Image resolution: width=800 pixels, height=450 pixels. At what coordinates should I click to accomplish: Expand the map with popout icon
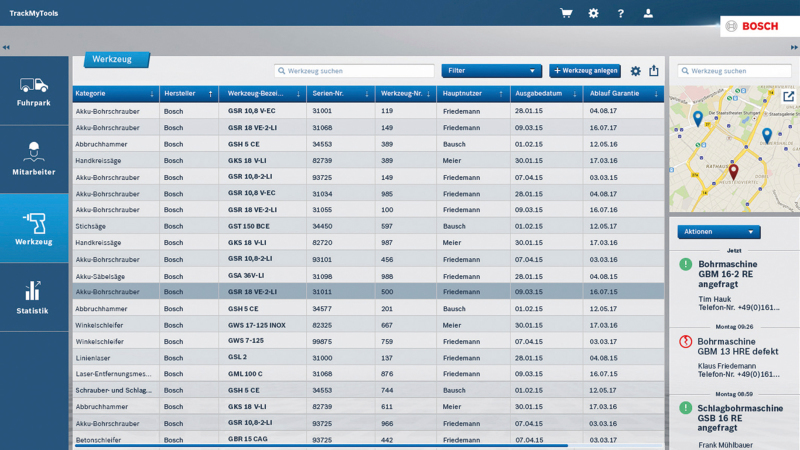coord(788,96)
